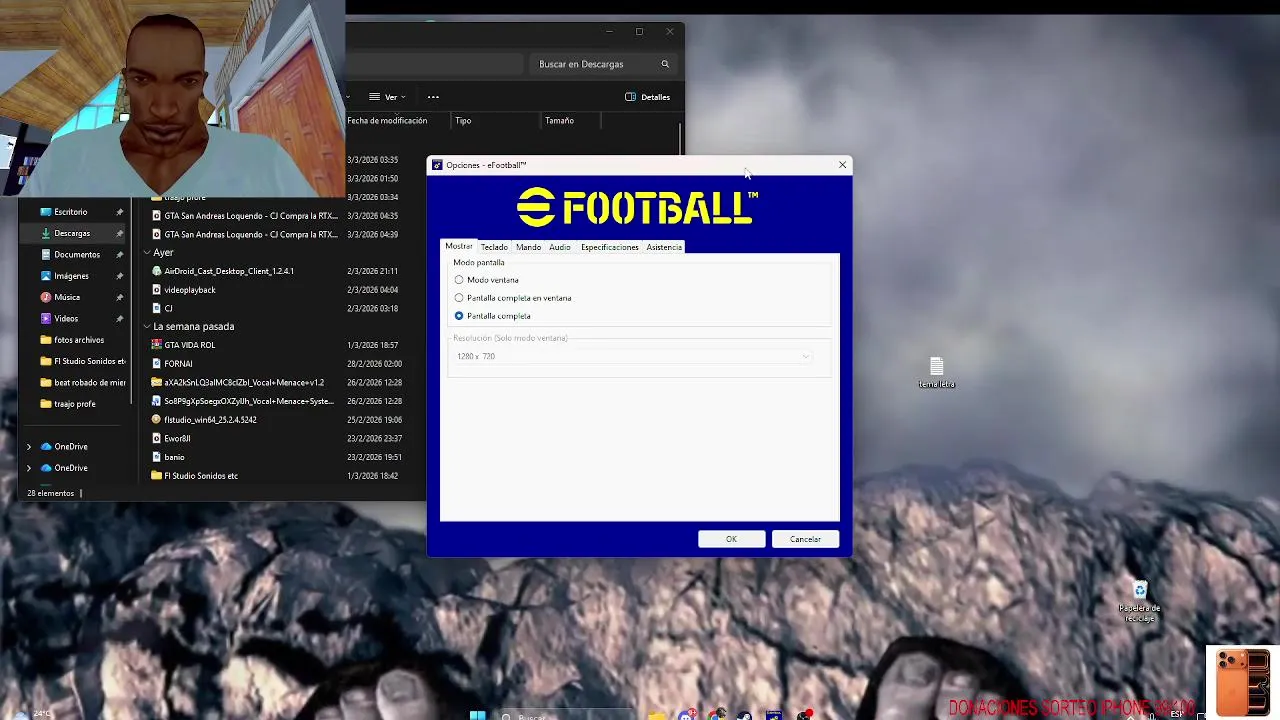Open the Asistencia tab

pos(664,247)
